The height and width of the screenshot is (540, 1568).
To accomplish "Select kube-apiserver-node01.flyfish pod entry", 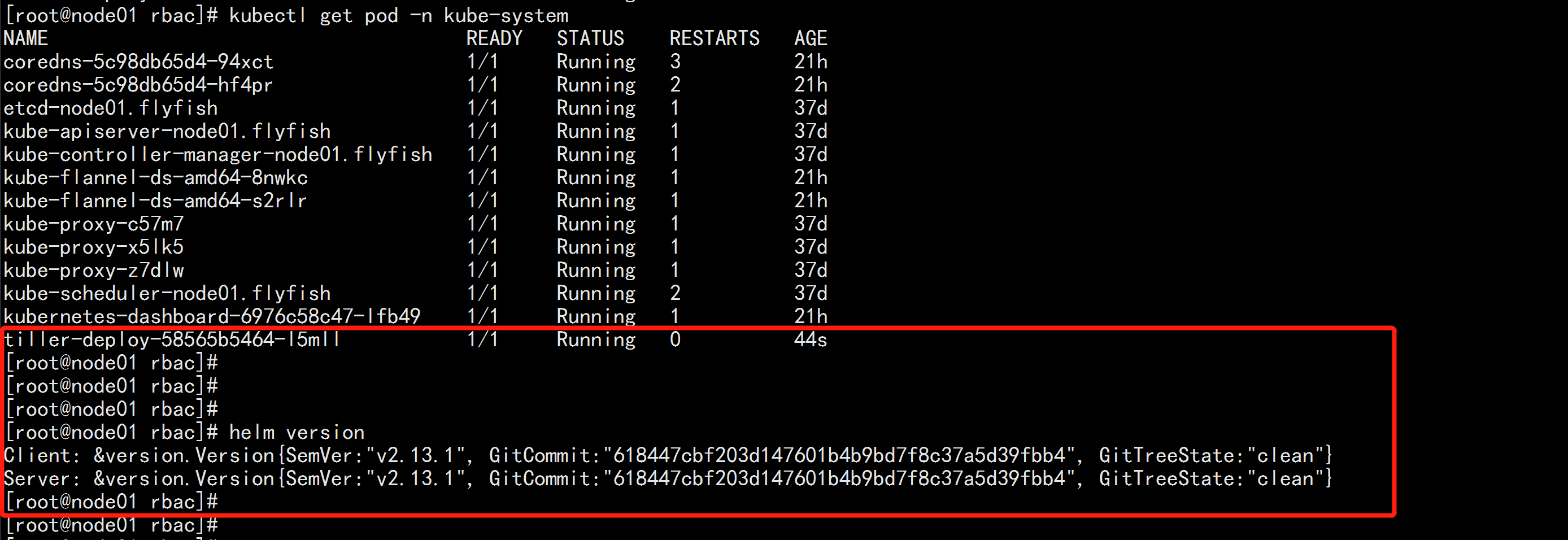I will tap(167, 131).
